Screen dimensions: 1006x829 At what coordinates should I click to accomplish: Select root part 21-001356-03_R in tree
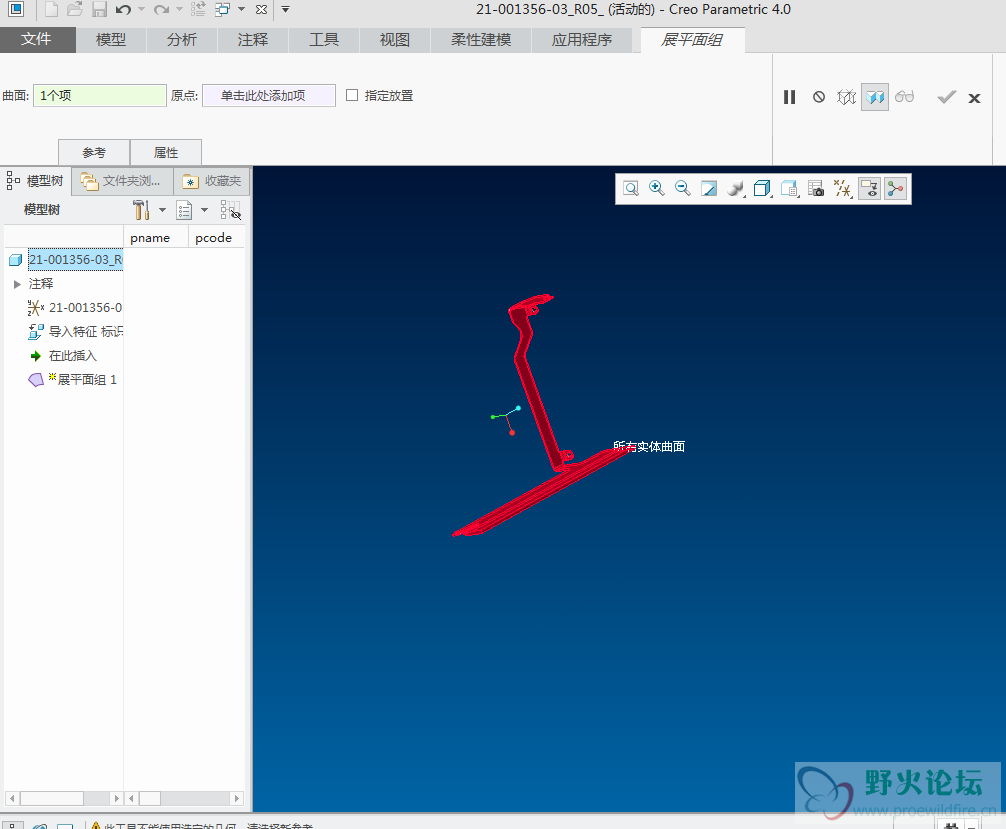pos(76,259)
